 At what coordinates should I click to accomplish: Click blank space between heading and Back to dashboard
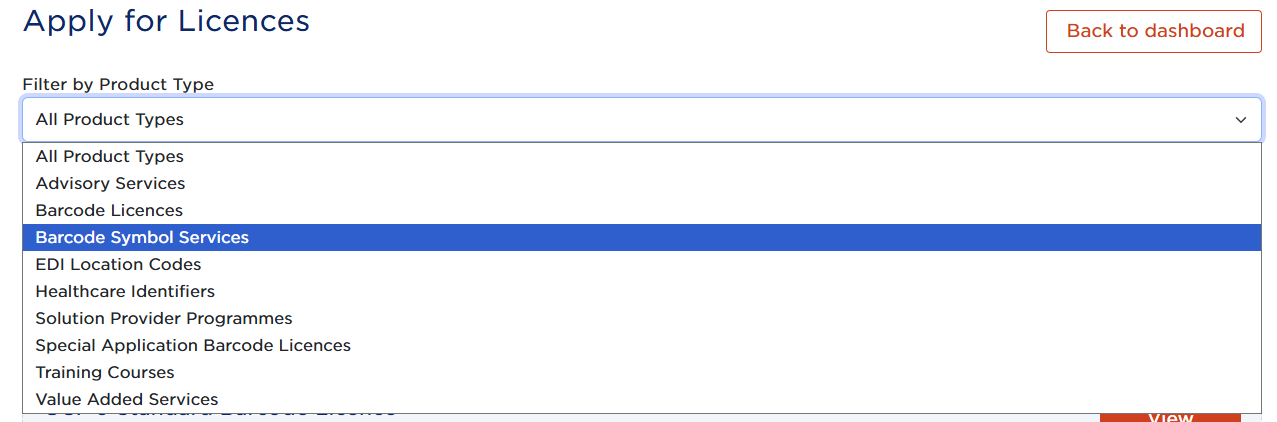click(680, 30)
